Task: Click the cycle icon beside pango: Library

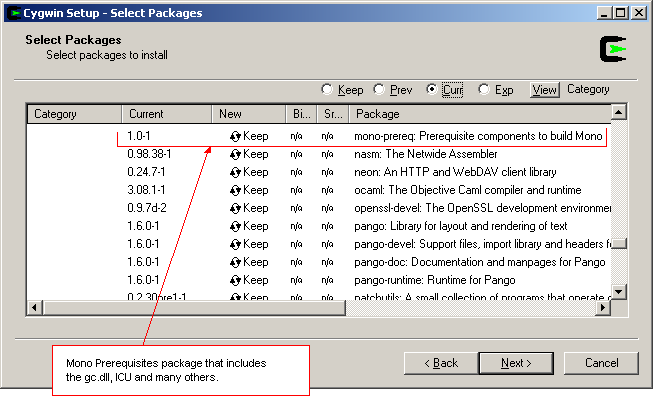Action: click(235, 226)
